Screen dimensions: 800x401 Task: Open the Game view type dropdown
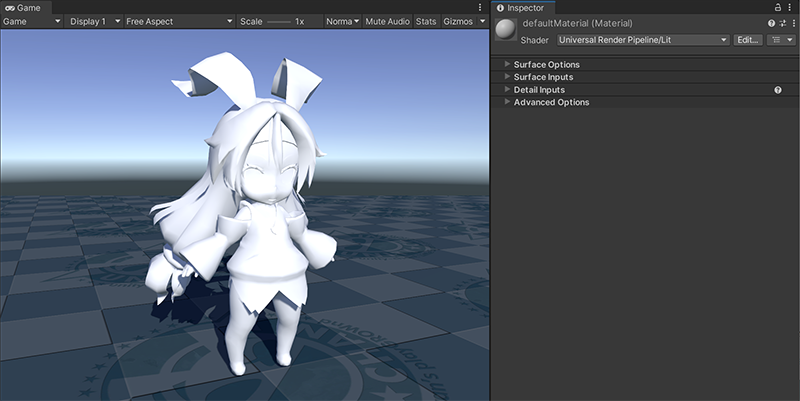pos(32,21)
